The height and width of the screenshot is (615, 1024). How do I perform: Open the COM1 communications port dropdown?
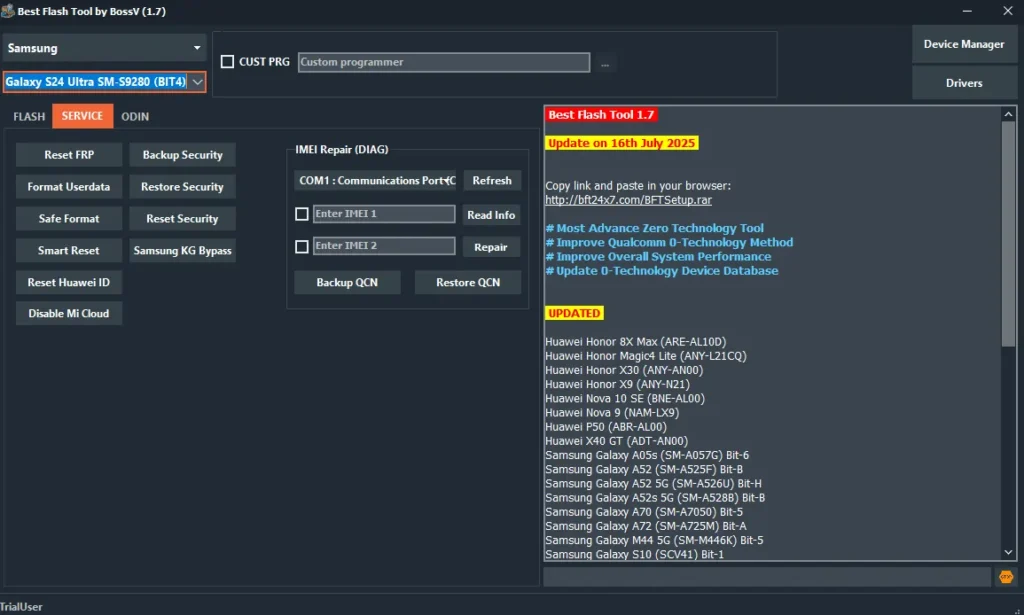coord(375,181)
